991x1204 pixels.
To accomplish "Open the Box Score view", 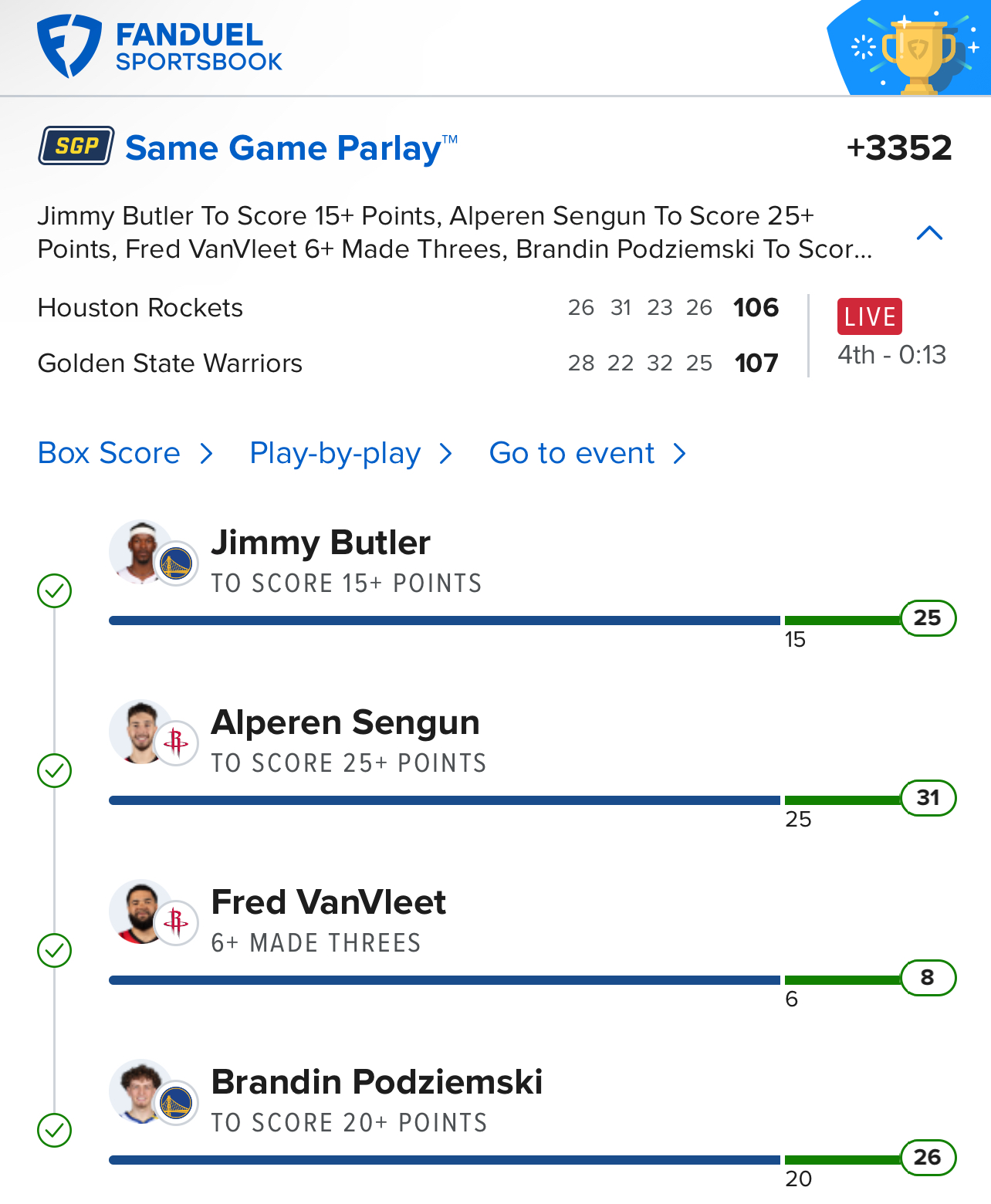I will tap(109, 454).
